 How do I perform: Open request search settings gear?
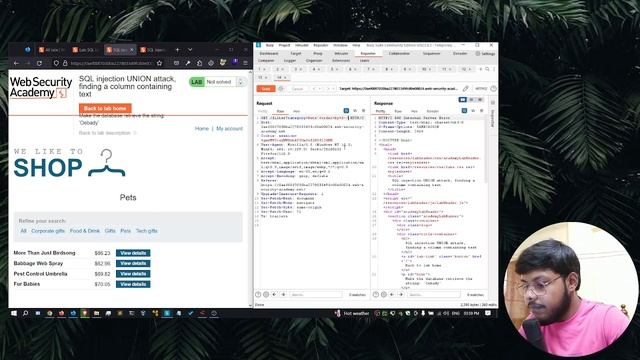(x=266, y=294)
